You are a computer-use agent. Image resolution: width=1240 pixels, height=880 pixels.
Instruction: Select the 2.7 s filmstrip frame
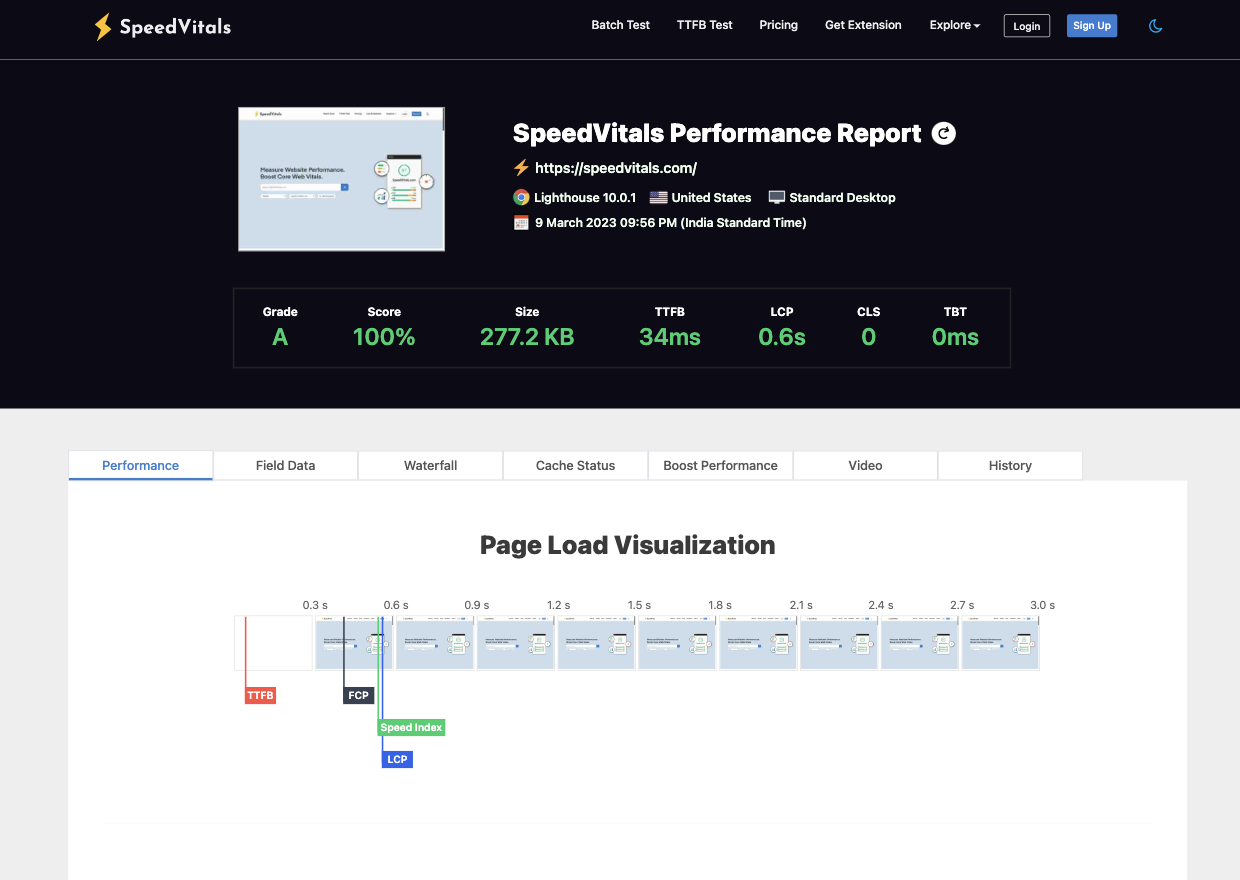[1001, 643]
